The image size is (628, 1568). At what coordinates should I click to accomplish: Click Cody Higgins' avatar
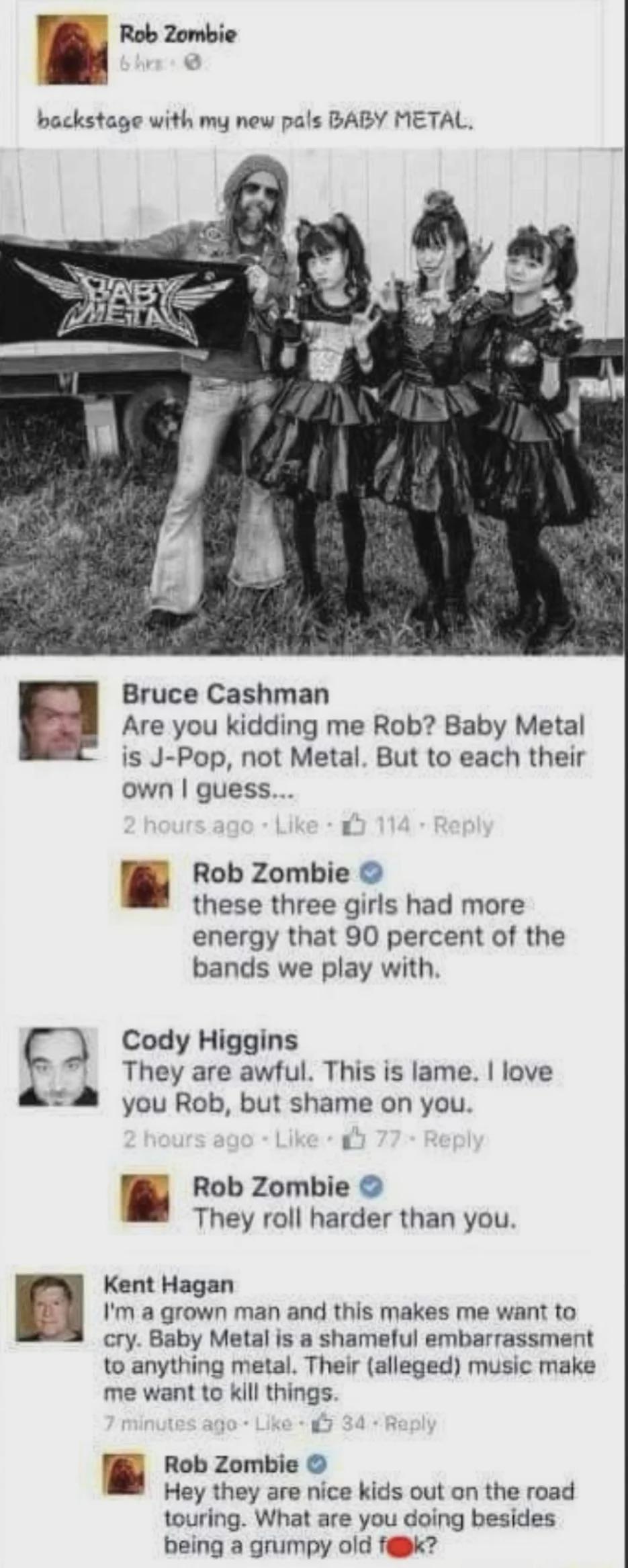(58, 1066)
